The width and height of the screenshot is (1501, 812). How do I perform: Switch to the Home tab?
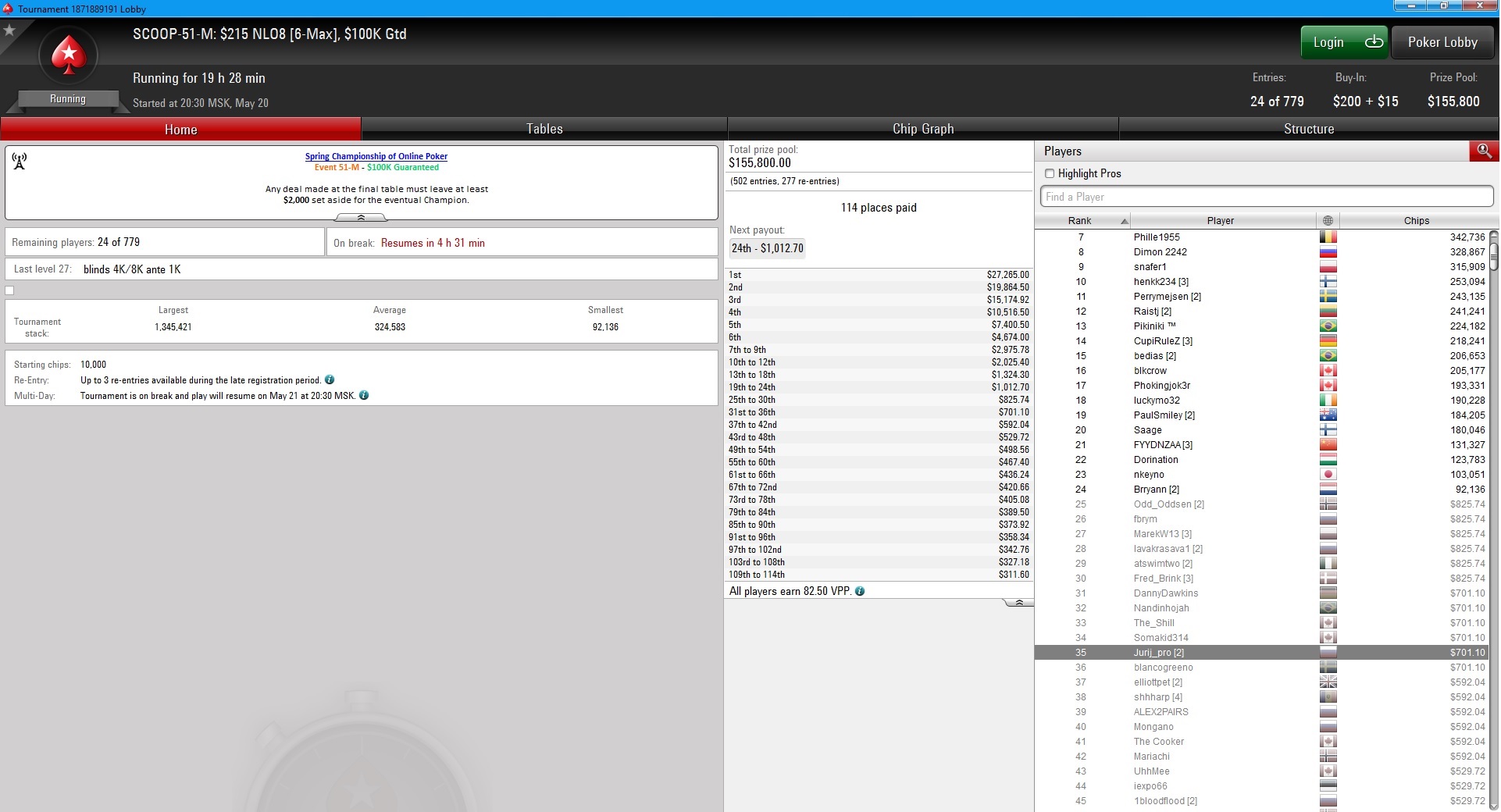click(x=181, y=130)
